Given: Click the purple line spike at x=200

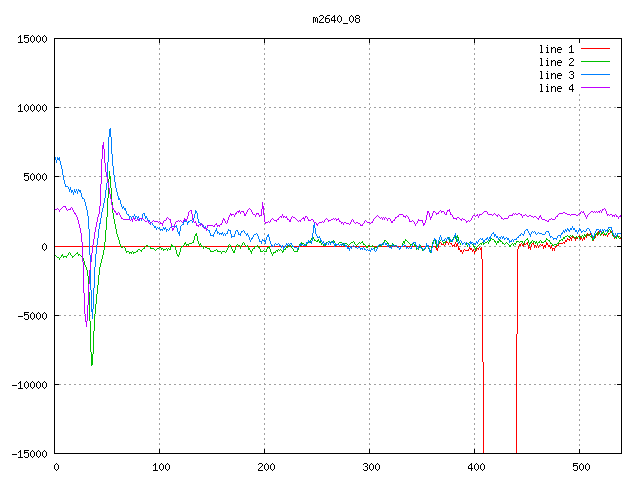Looking at the screenshot, I should click(263, 204).
